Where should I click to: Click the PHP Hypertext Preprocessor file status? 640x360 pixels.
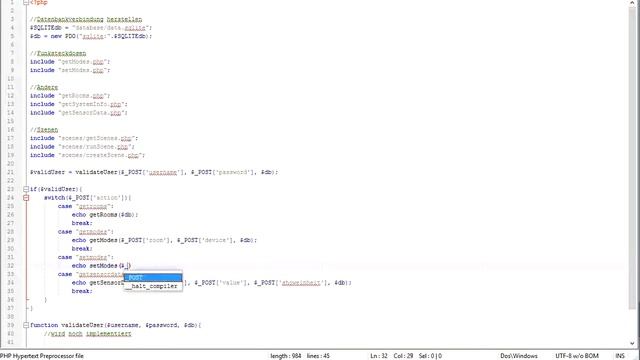42,356
